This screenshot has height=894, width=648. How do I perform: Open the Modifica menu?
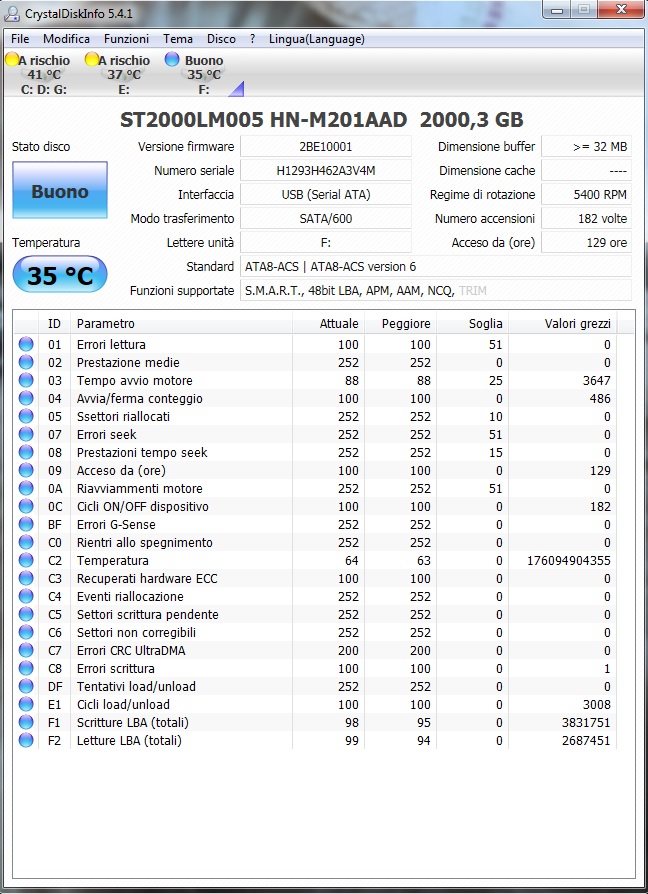(67, 39)
